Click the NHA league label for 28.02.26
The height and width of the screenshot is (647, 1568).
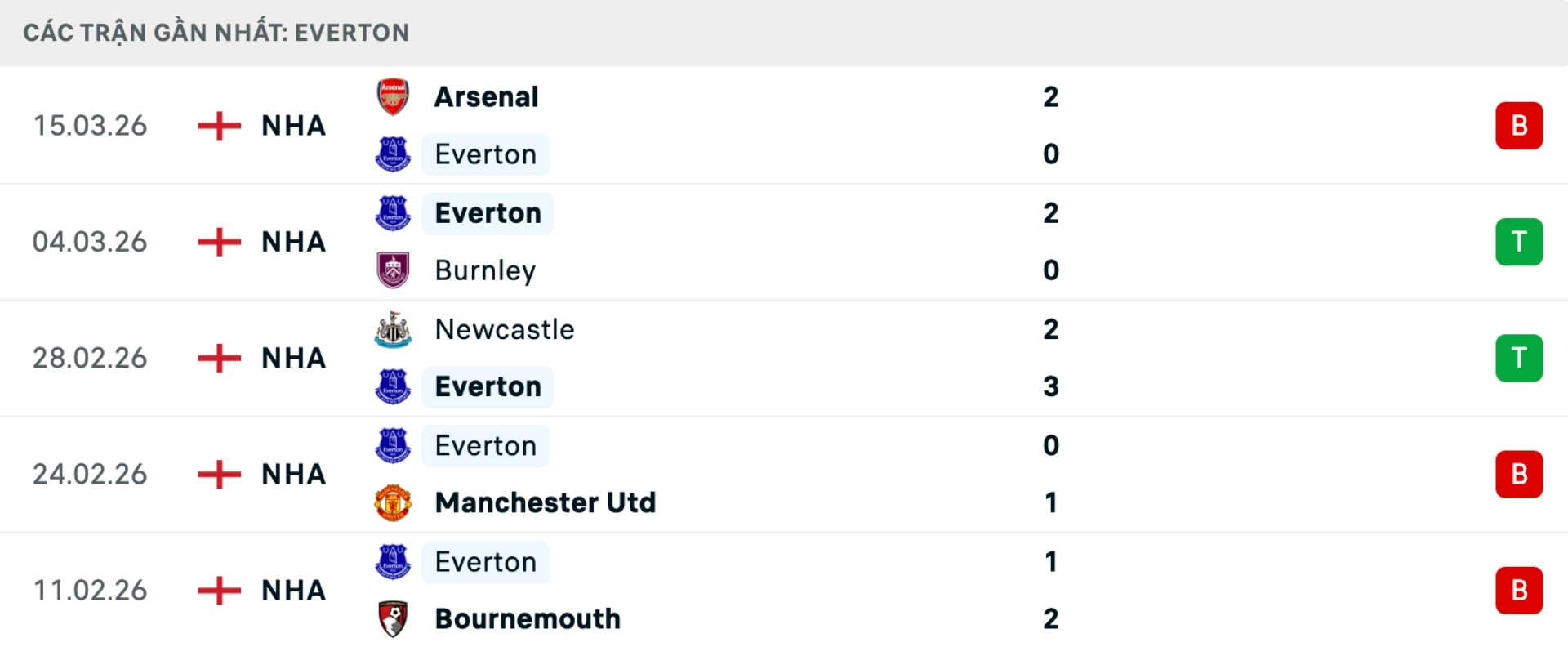(293, 358)
